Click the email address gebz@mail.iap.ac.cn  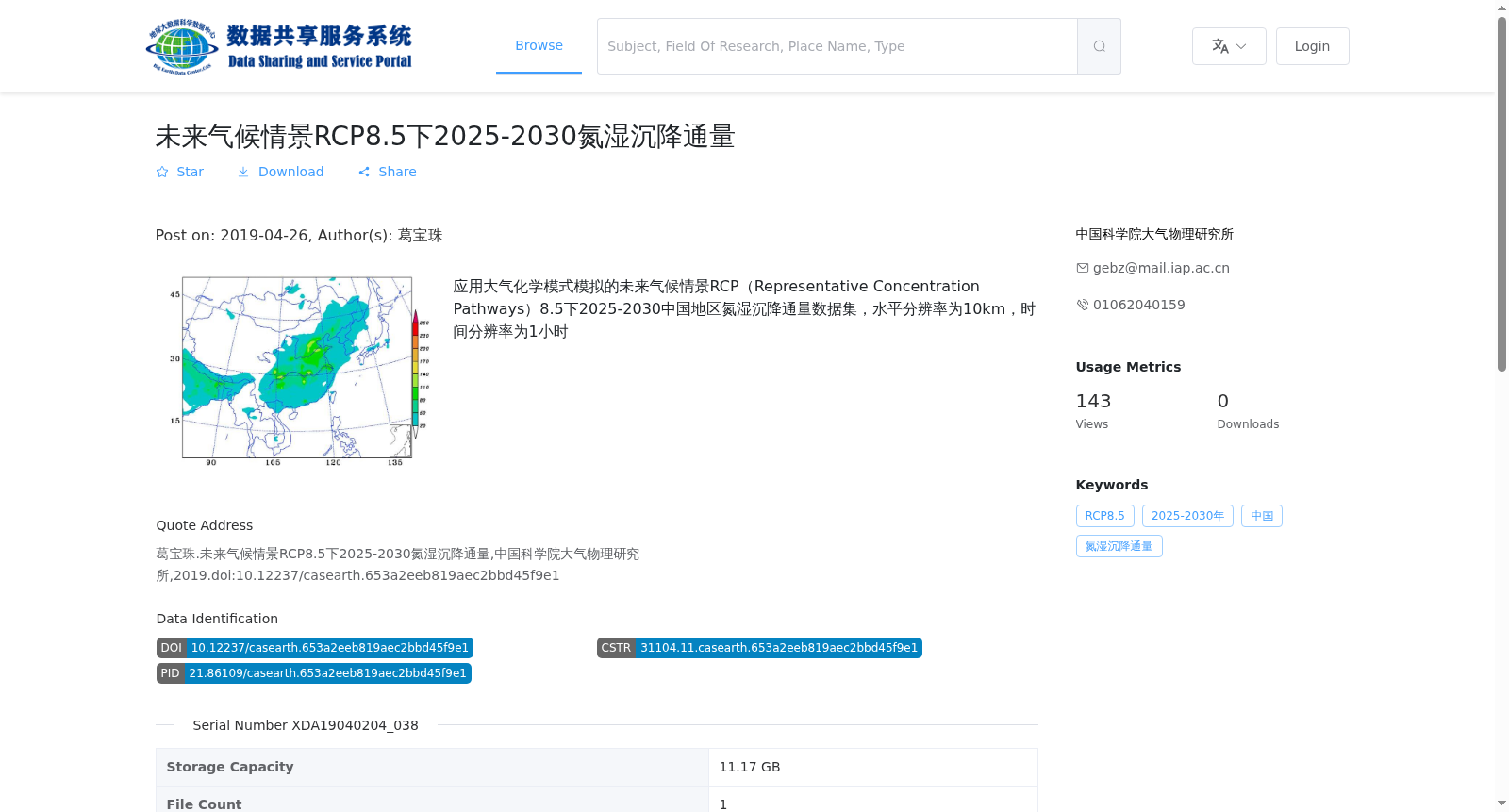point(1161,268)
